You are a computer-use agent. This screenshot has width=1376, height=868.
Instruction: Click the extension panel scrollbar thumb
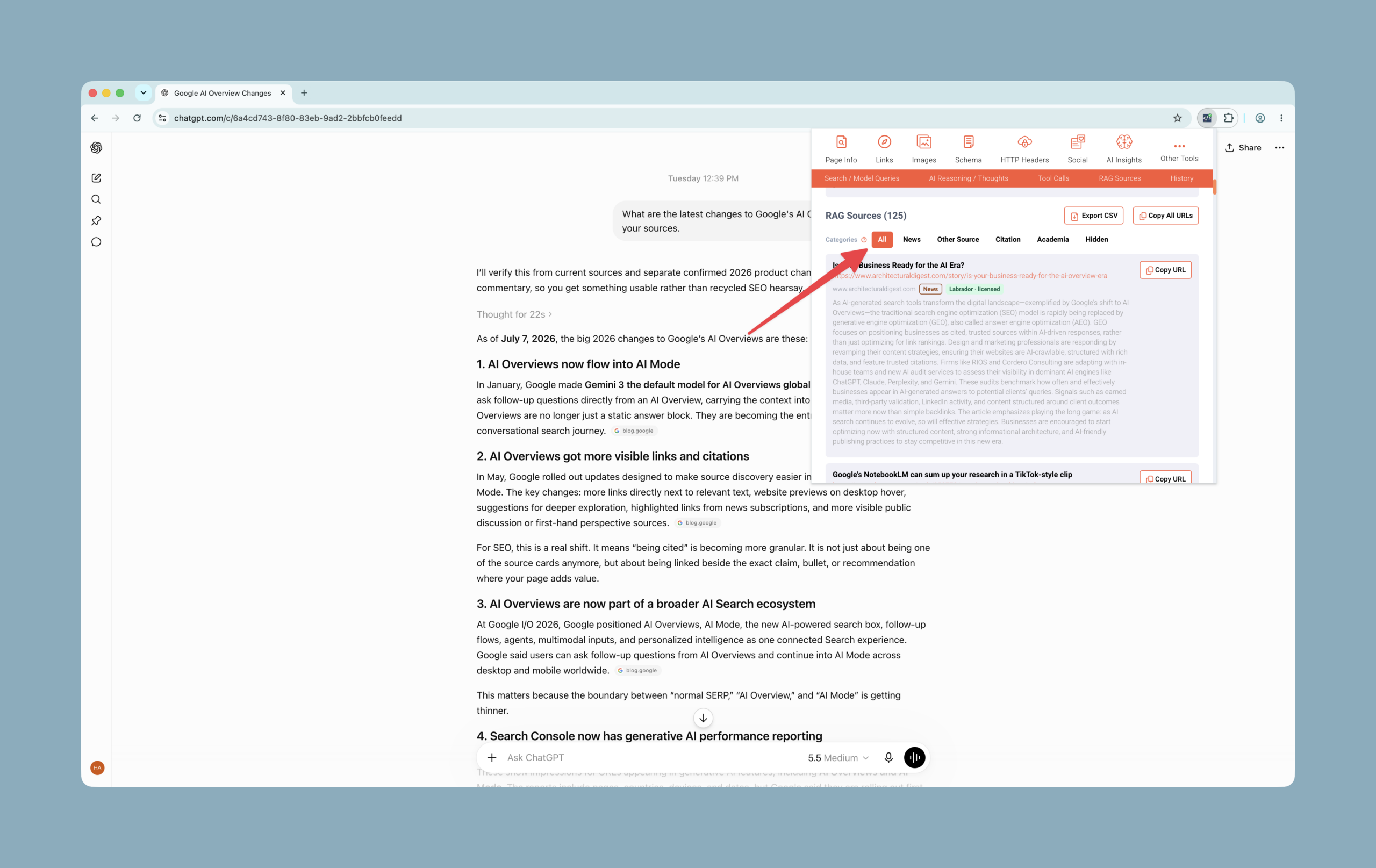1214,187
